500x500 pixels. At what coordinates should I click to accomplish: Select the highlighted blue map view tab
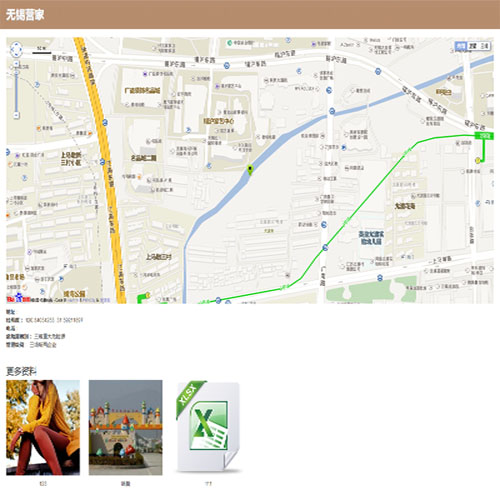[x=460, y=46]
